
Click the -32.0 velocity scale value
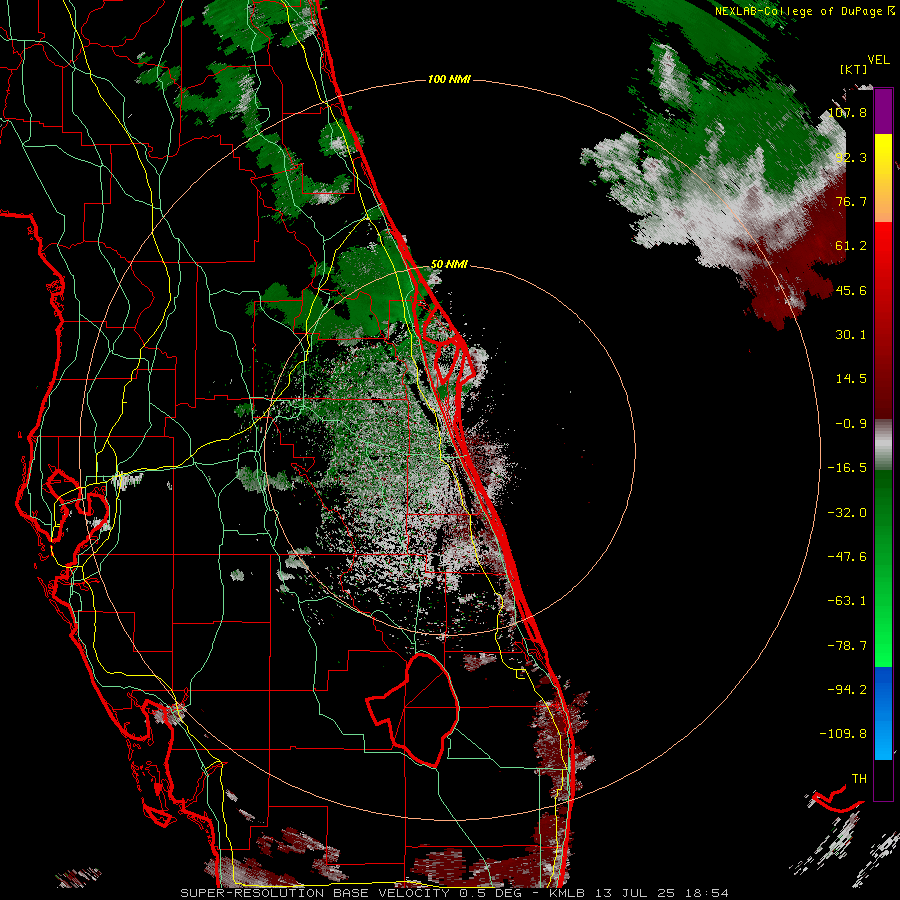tap(847, 513)
